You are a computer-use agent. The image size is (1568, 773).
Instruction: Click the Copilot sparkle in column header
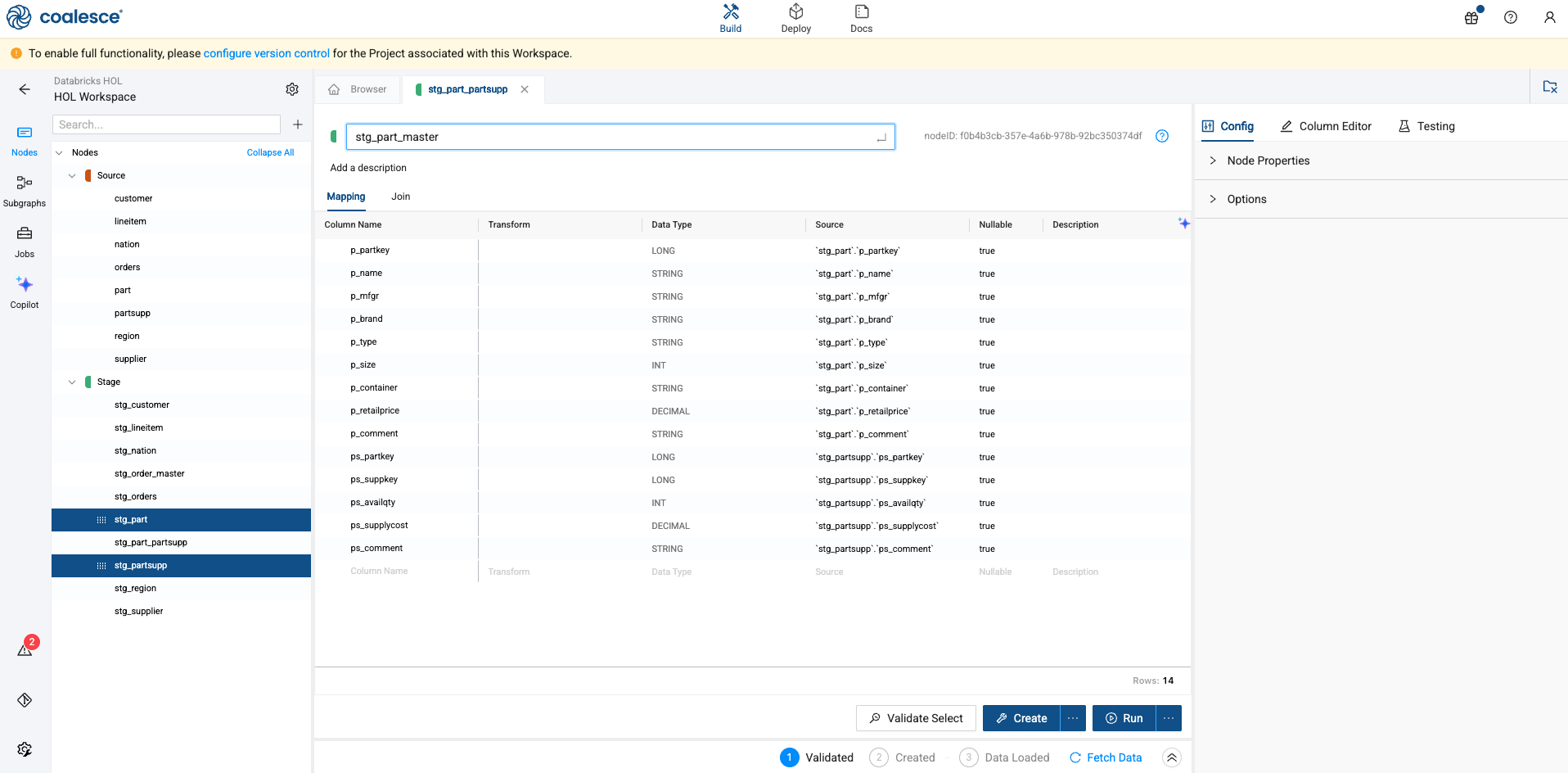tap(1183, 224)
